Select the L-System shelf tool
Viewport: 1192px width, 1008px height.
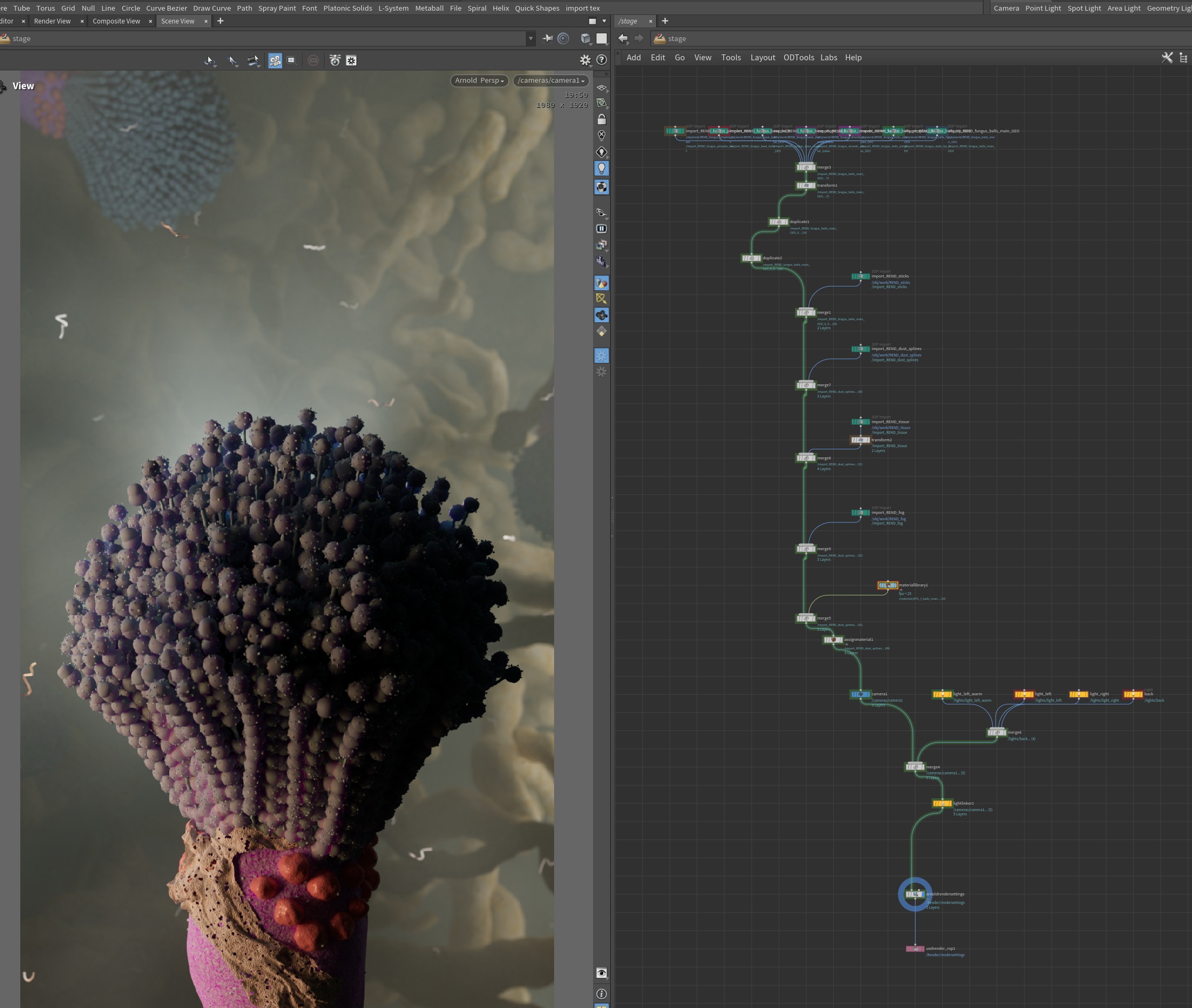pos(393,8)
